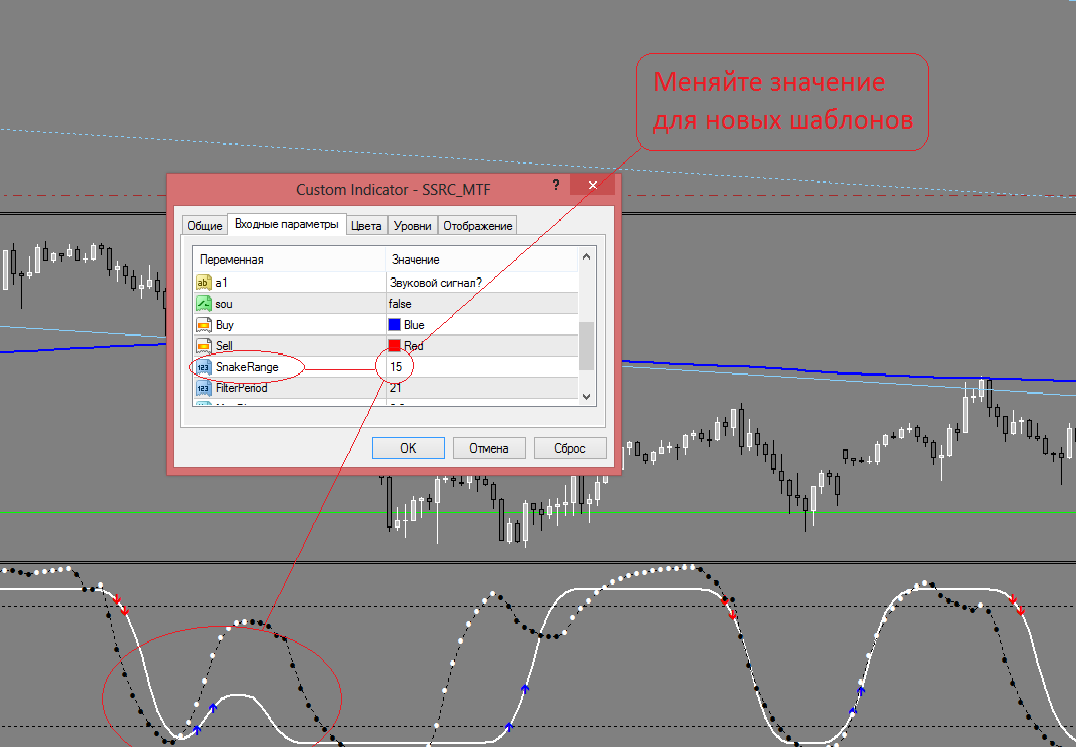1076x747 pixels.
Task: Click the boolean icon of sou row
Action: [x=203, y=304]
